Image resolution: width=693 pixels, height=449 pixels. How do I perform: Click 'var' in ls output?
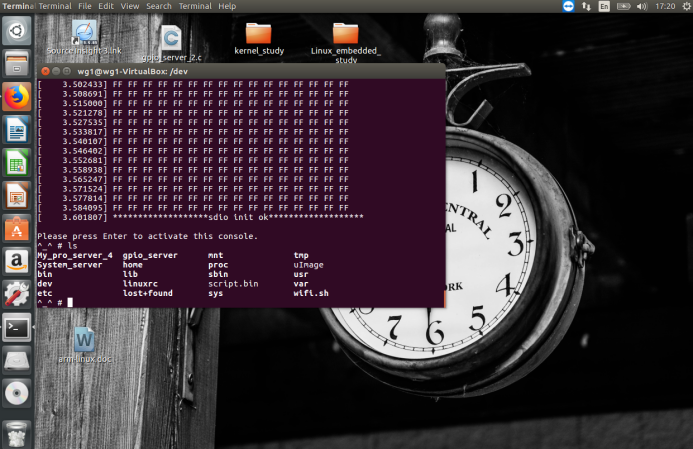(301, 284)
